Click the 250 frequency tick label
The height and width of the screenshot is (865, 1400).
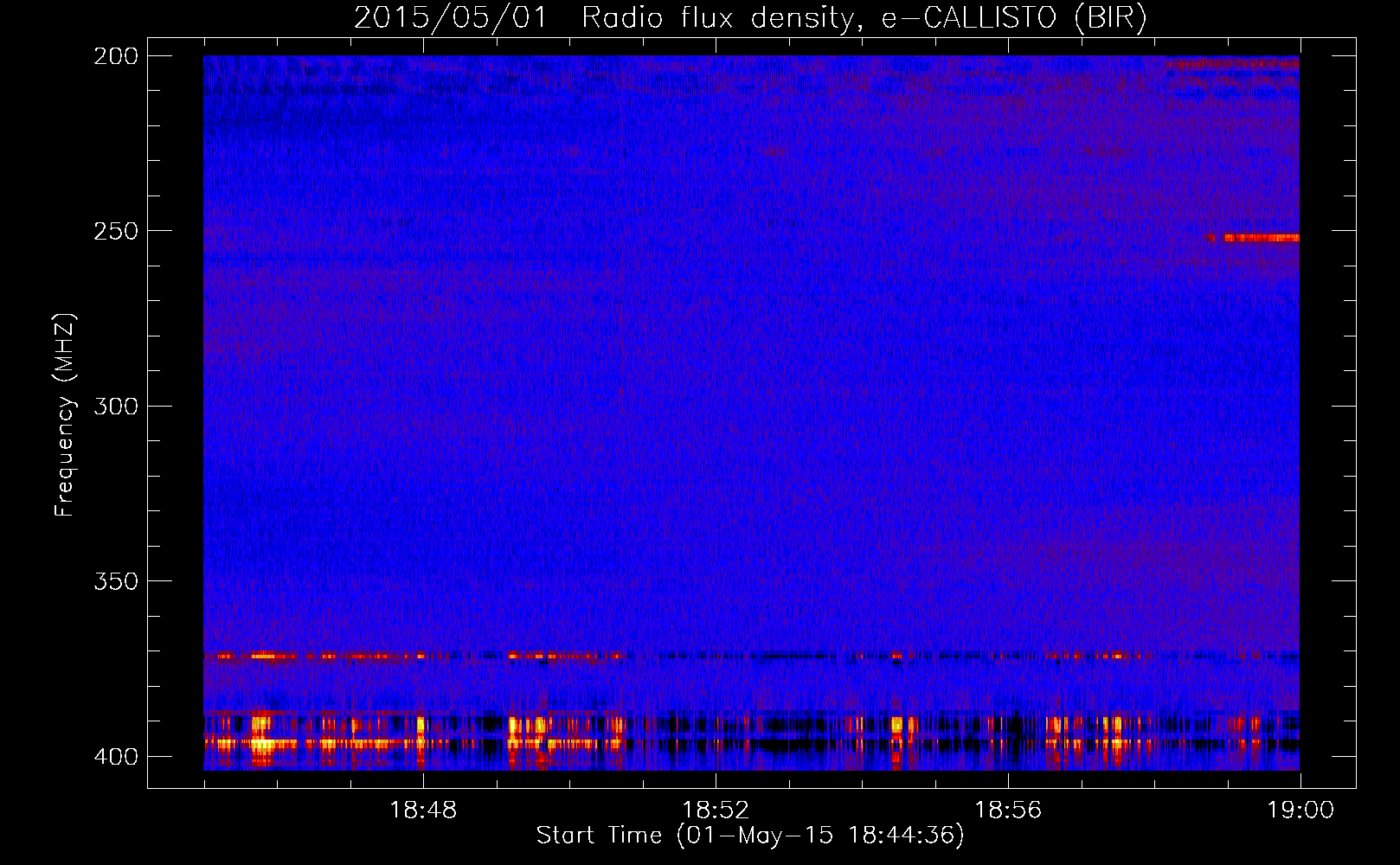[115, 231]
